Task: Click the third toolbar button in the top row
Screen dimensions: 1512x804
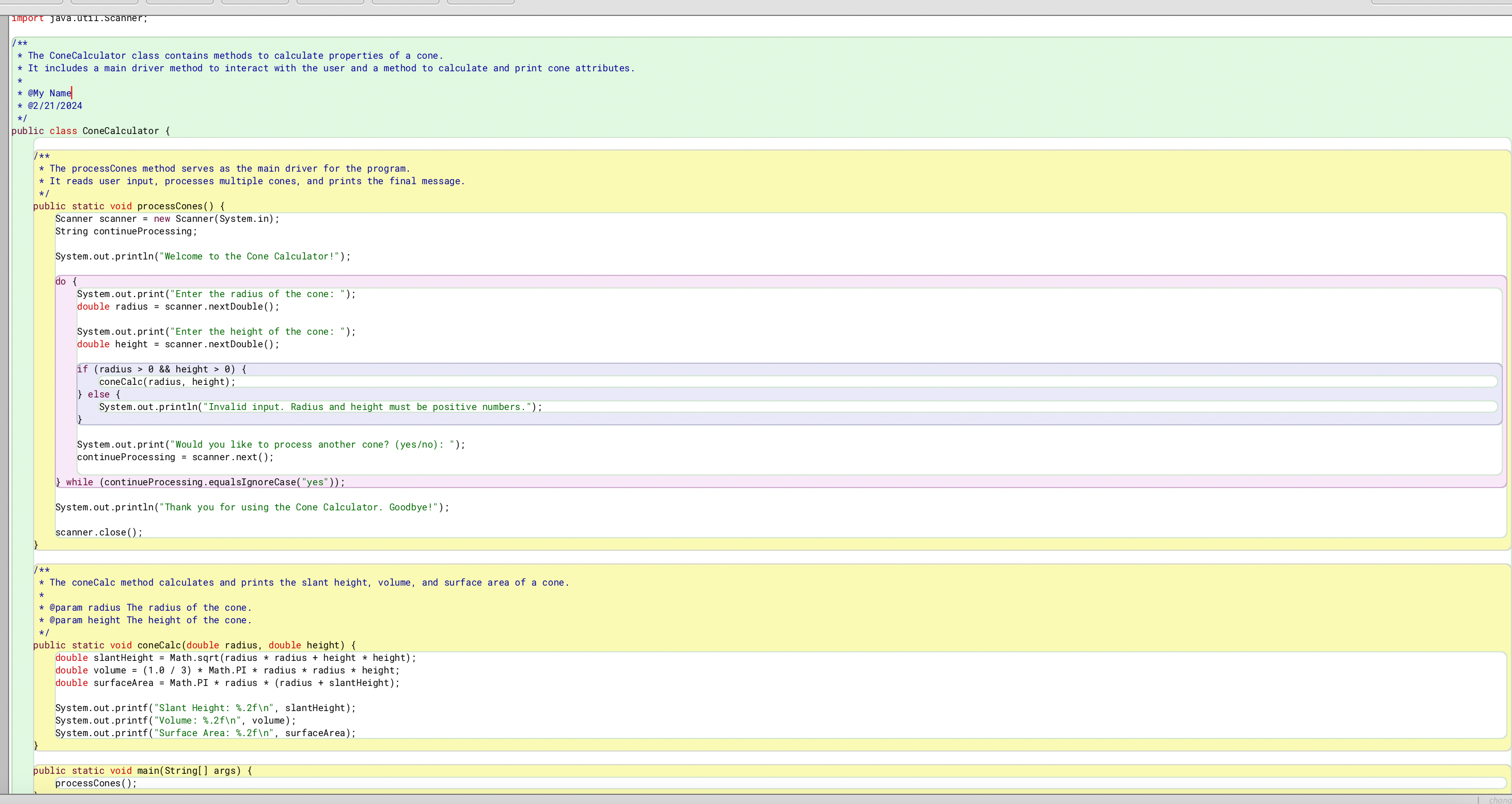Action: (x=179, y=2)
